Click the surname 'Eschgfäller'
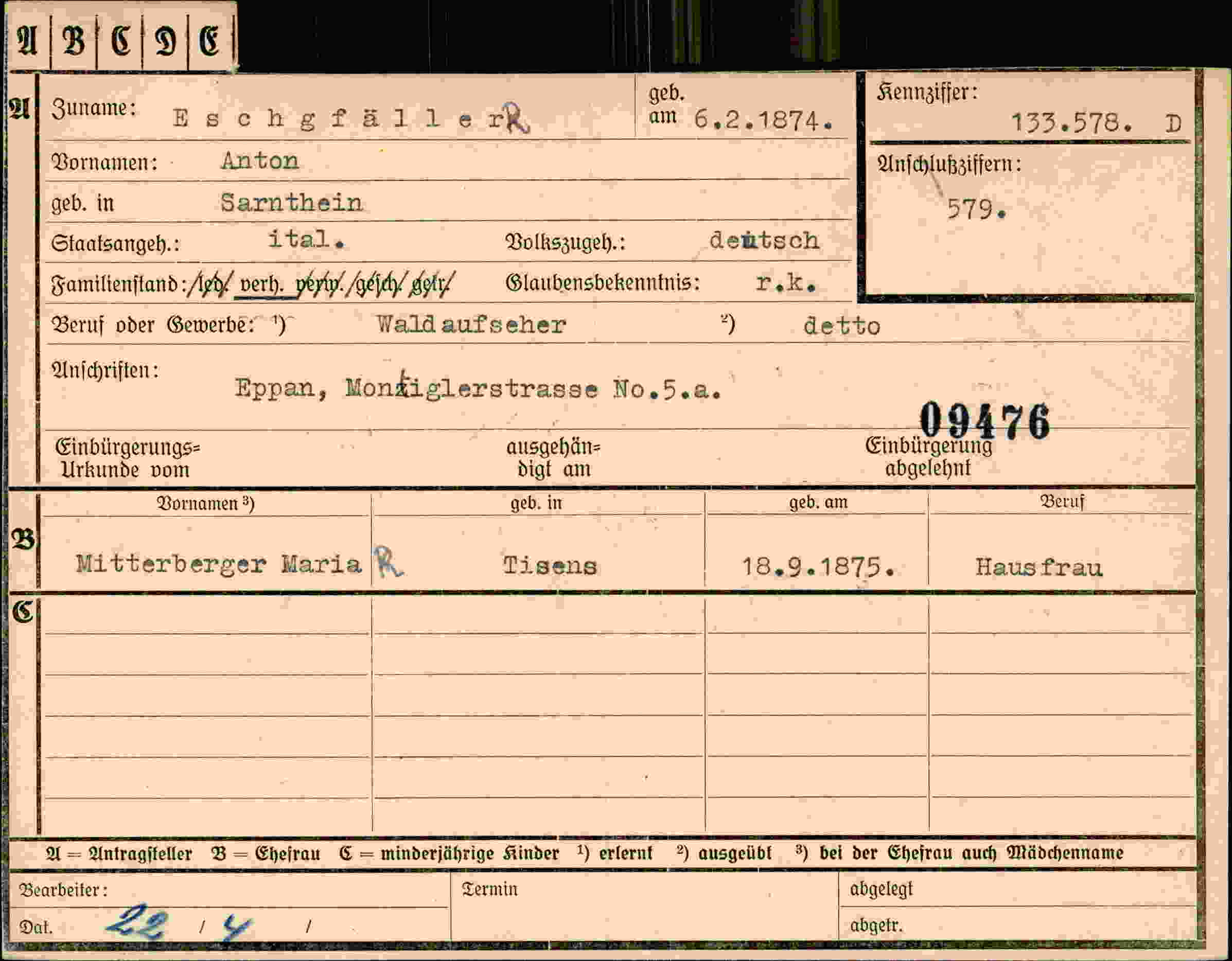Image resolution: width=1232 pixels, height=961 pixels. click(338, 119)
